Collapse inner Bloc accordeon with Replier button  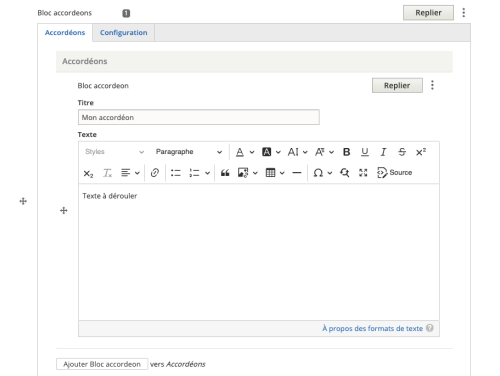coord(397,85)
